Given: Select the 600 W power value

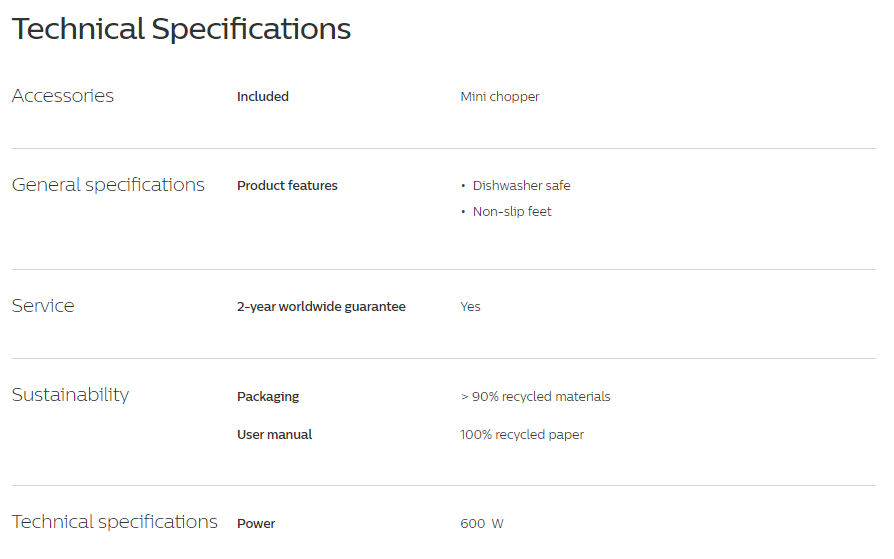Looking at the screenshot, I should click(482, 524).
